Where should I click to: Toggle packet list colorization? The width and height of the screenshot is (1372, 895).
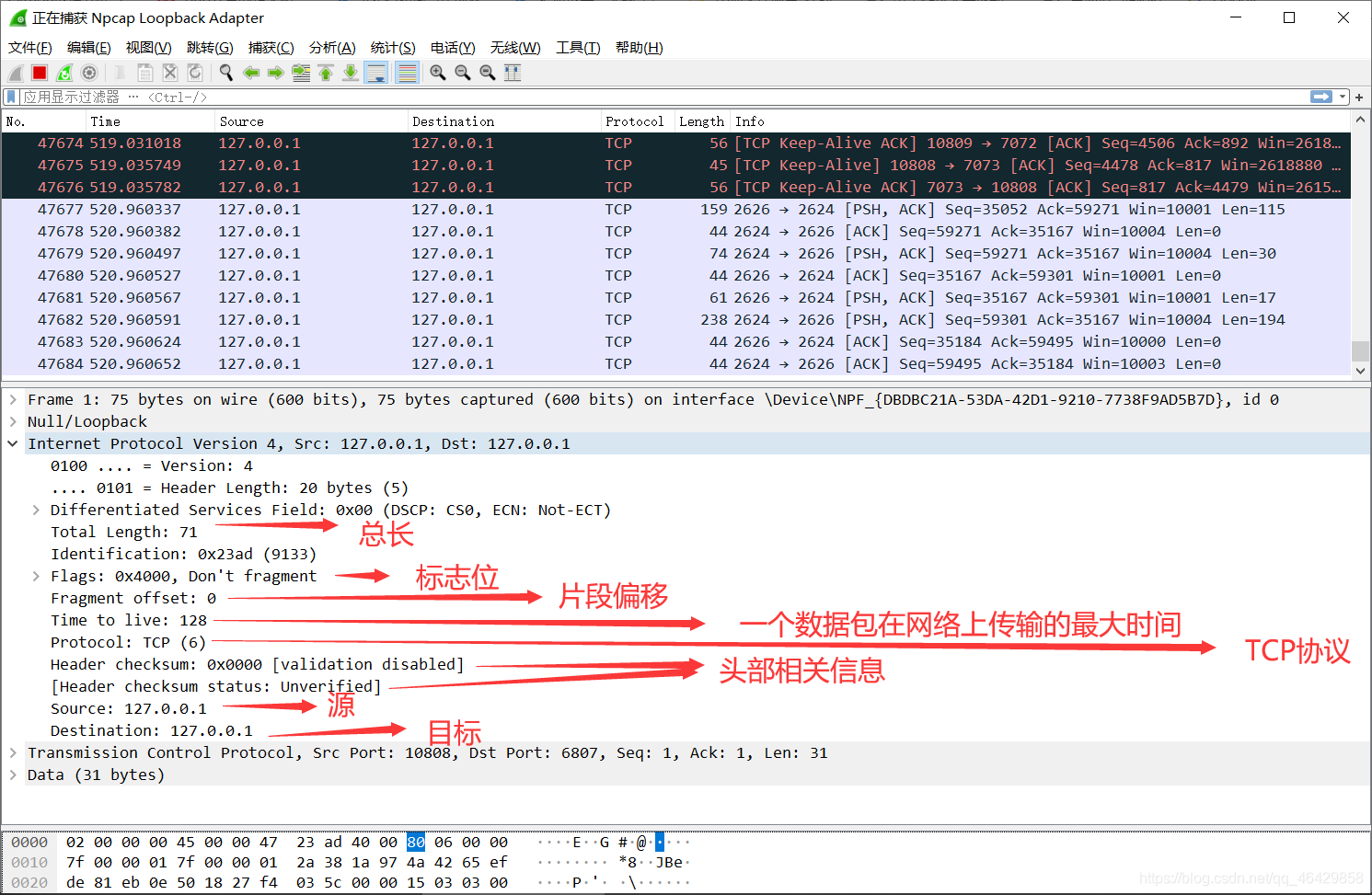(x=407, y=73)
